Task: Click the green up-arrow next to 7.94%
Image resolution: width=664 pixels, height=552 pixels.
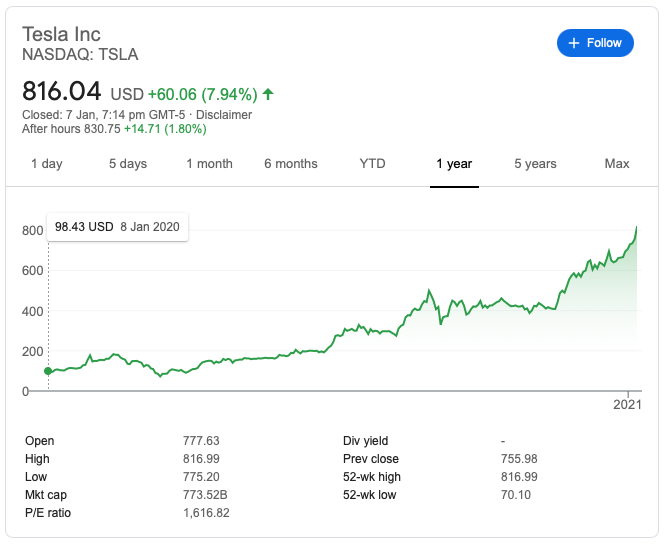Action: [x=268, y=94]
